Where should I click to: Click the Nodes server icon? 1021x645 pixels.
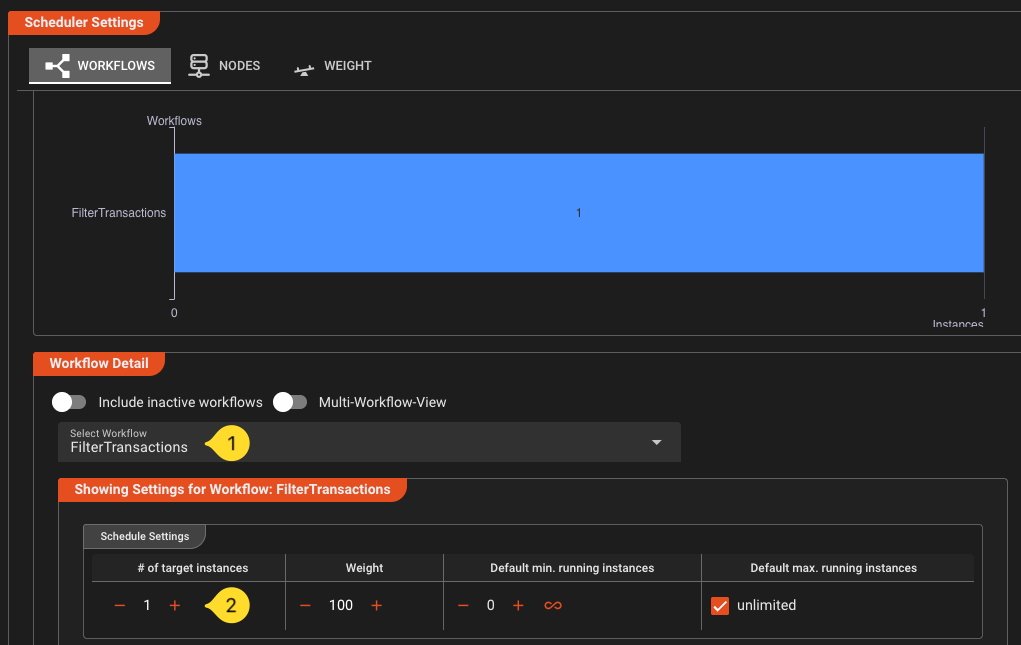click(x=199, y=66)
